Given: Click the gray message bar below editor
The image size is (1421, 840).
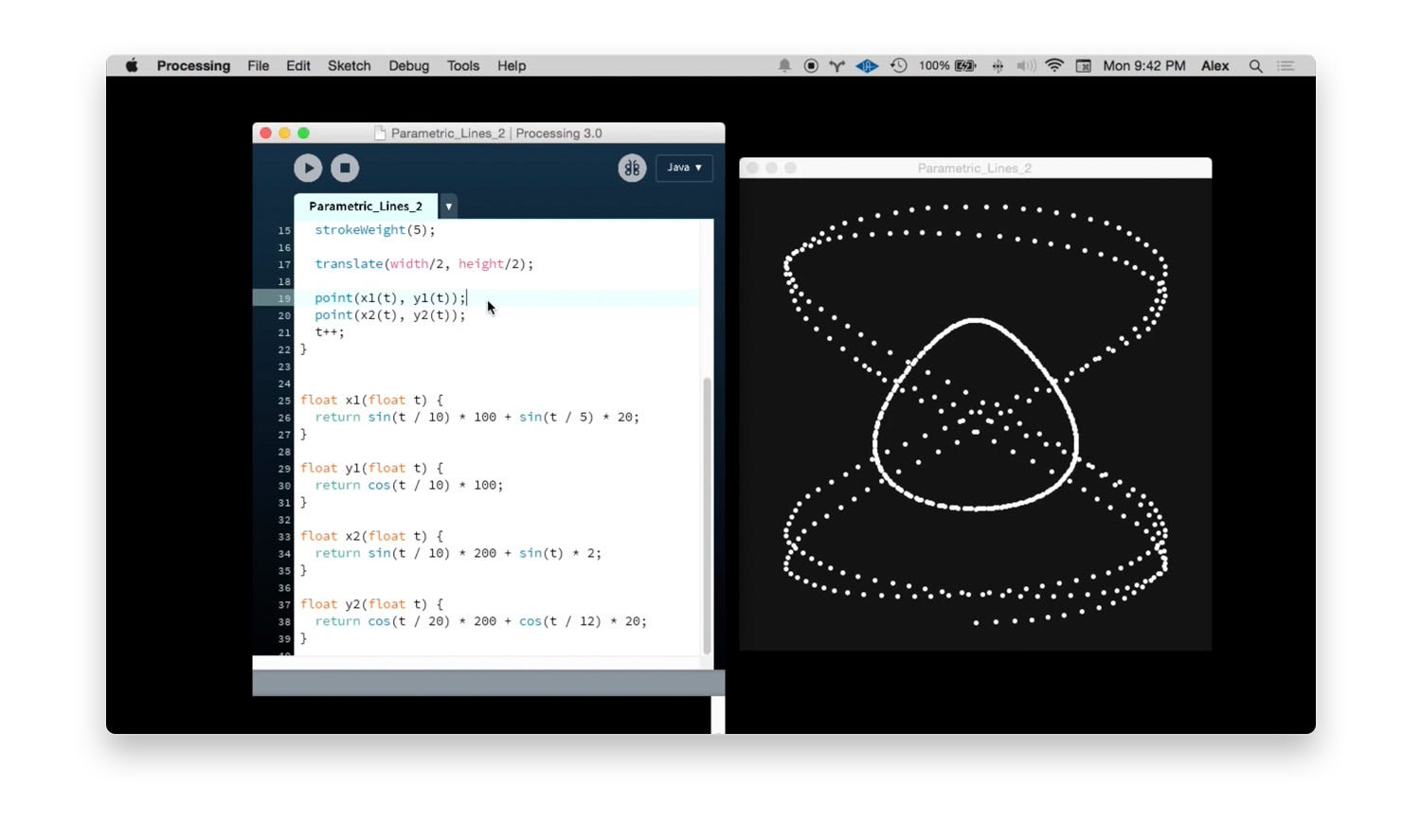Looking at the screenshot, I should [x=488, y=683].
